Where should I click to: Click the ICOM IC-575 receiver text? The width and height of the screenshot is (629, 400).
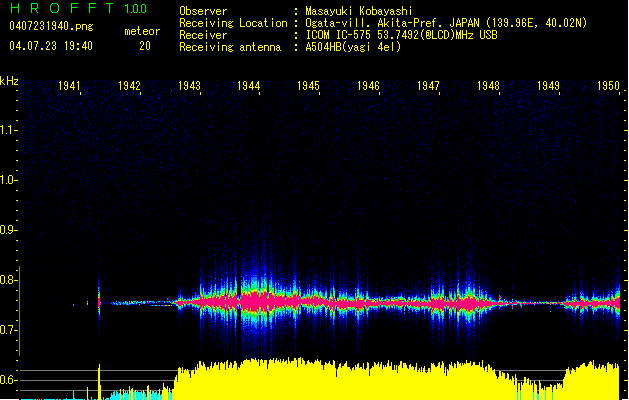tap(401, 35)
